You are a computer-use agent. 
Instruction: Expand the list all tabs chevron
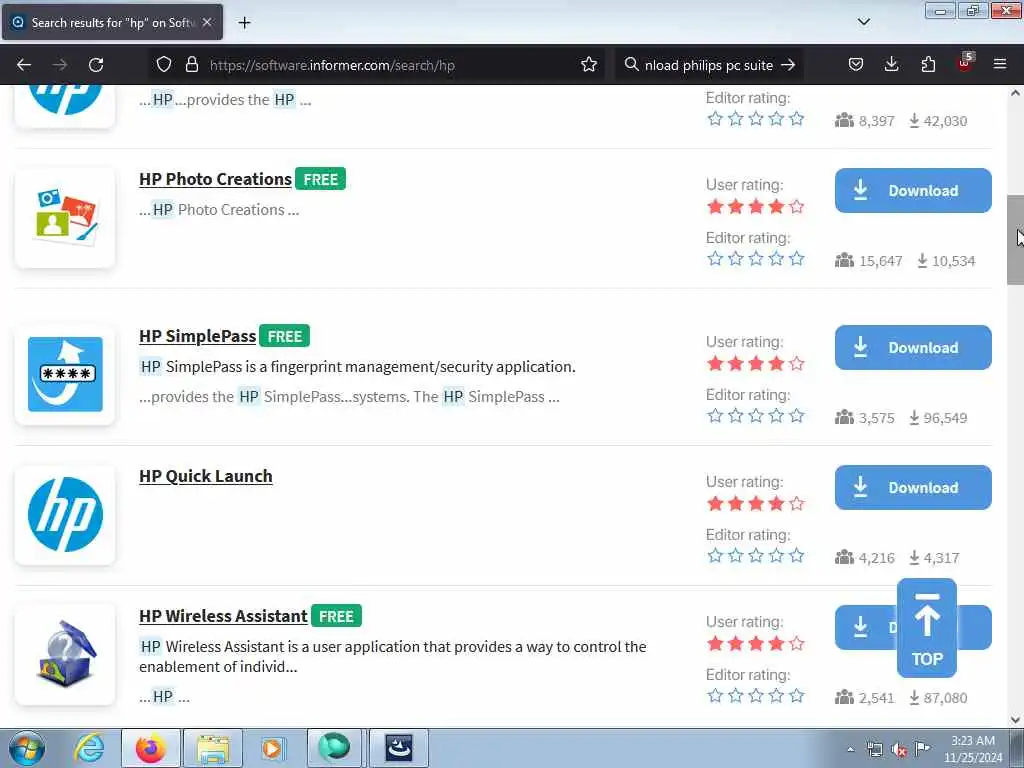click(x=863, y=22)
